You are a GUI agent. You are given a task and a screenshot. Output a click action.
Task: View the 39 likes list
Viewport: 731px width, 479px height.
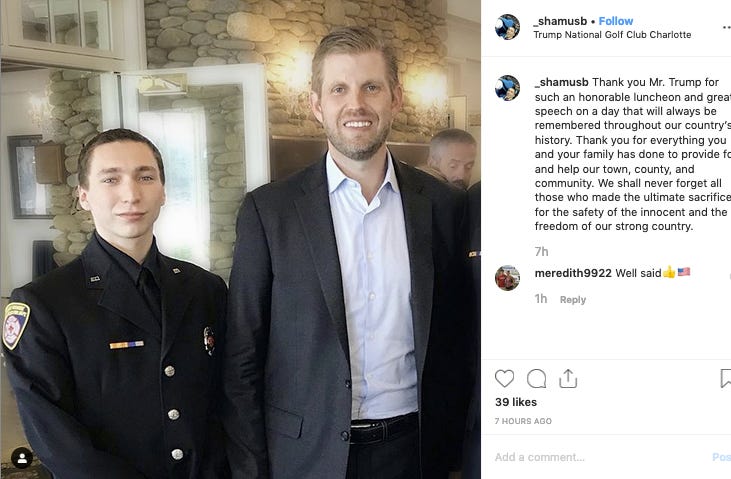click(516, 402)
